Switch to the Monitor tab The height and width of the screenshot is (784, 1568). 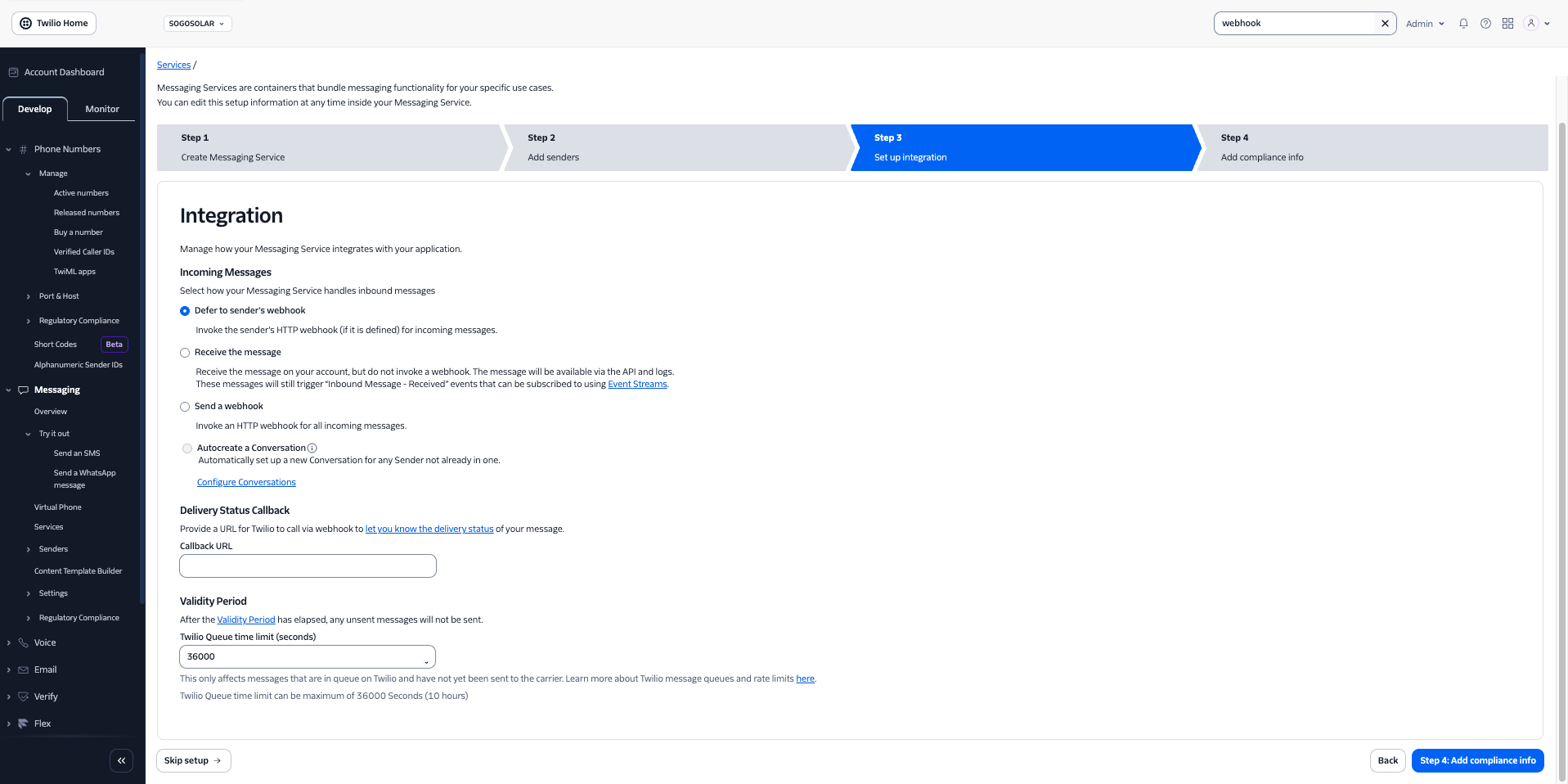point(101,108)
